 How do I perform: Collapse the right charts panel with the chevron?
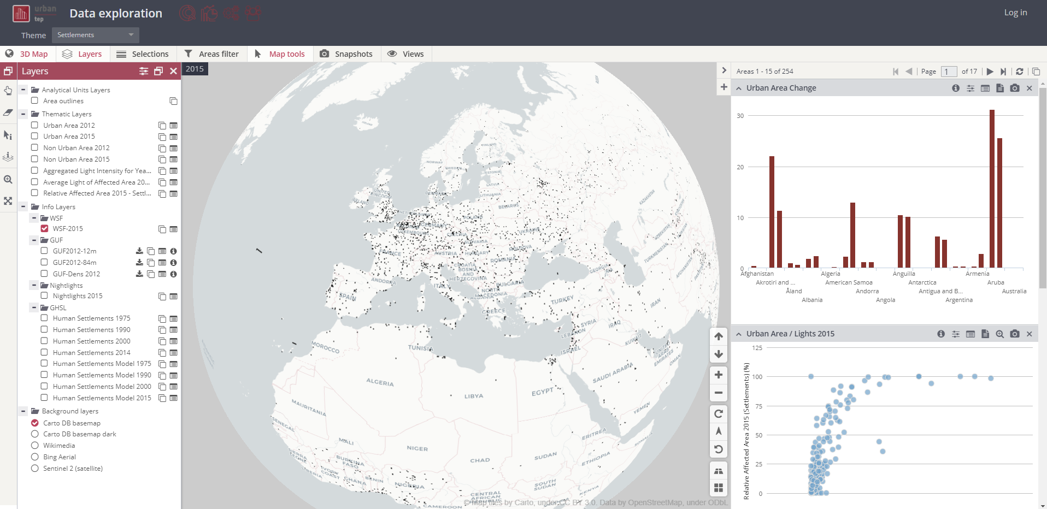724,71
